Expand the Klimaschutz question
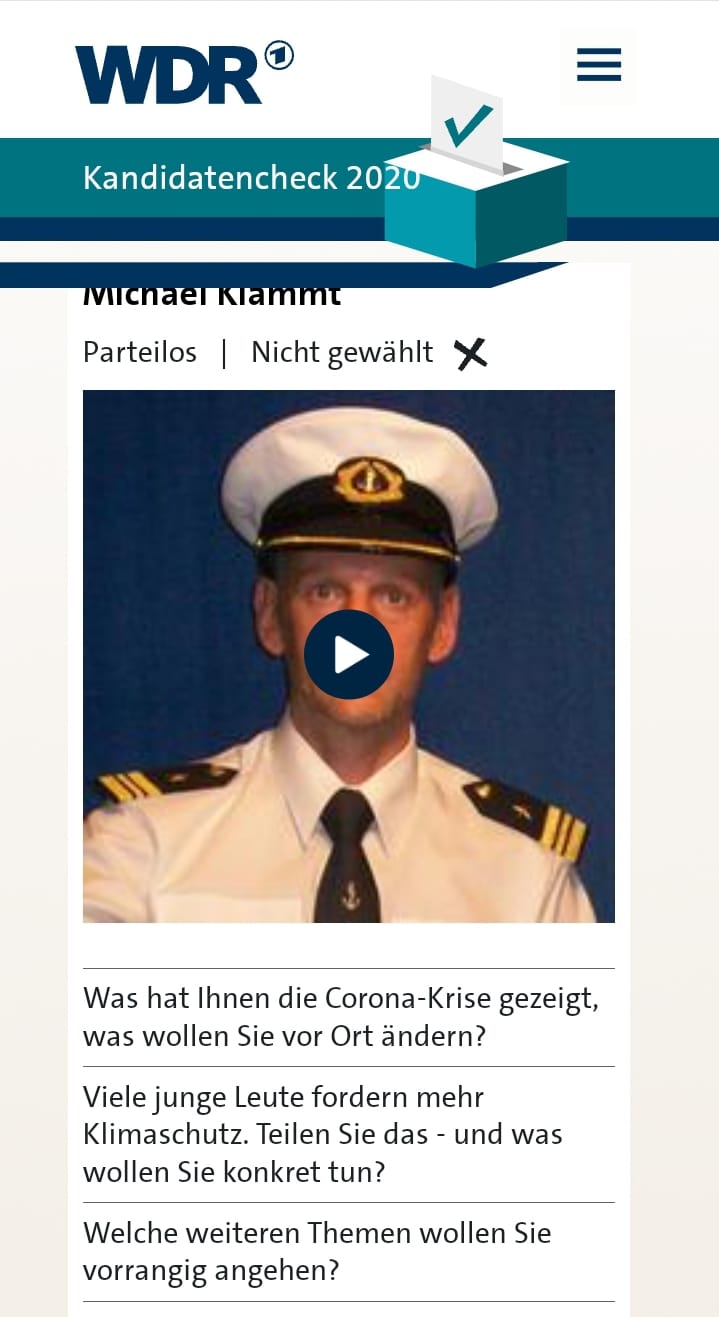 pyautogui.click(x=349, y=1134)
